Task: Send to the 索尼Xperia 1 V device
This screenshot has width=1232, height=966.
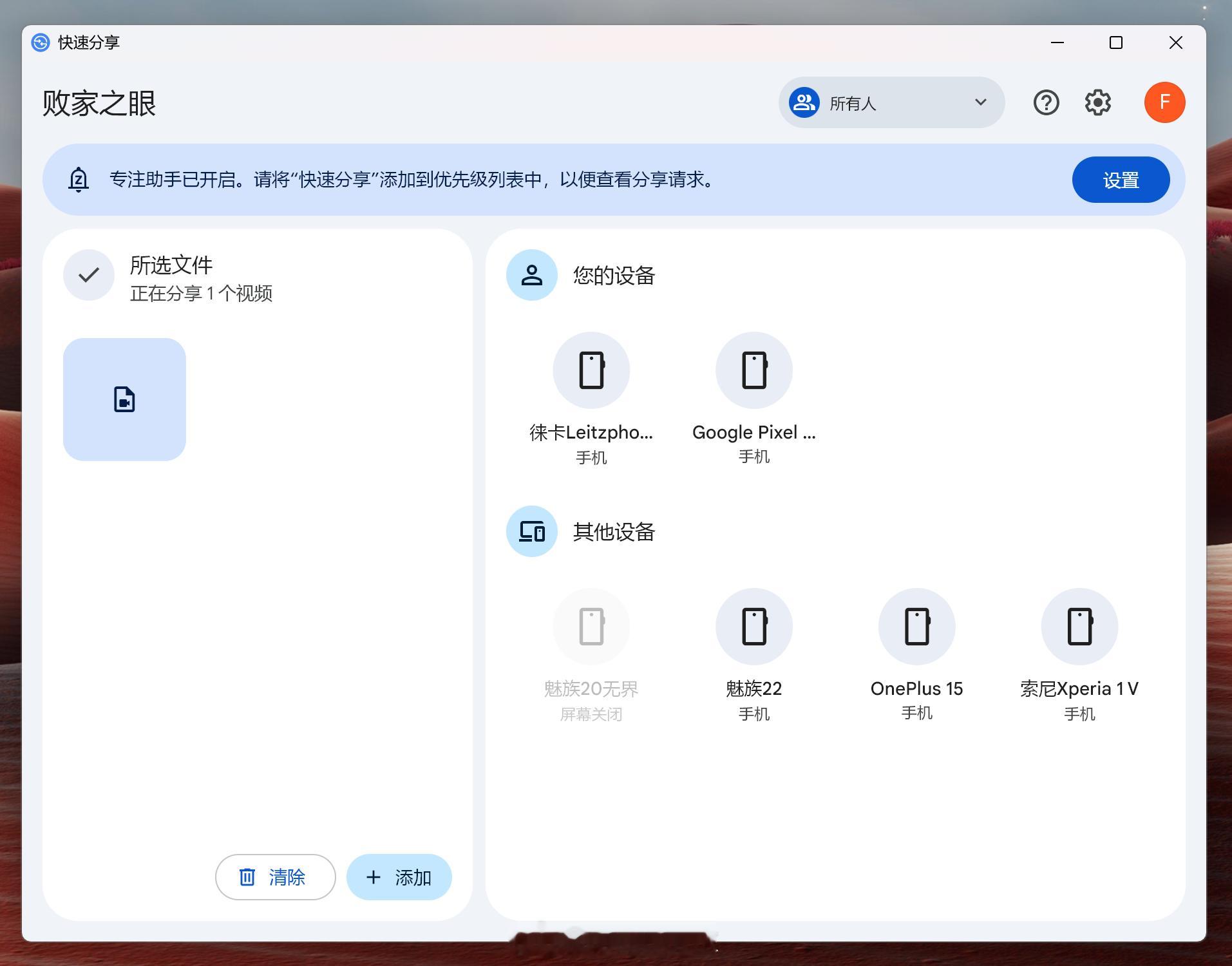Action: pos(1079,654)
